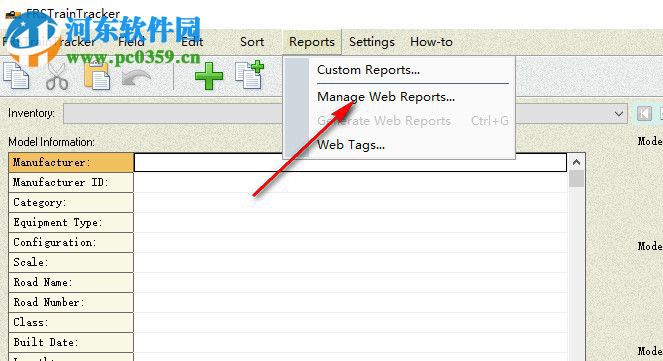Click the model information scrollbar thumb
The image size is (663, 361).
[x=576, y=178]
